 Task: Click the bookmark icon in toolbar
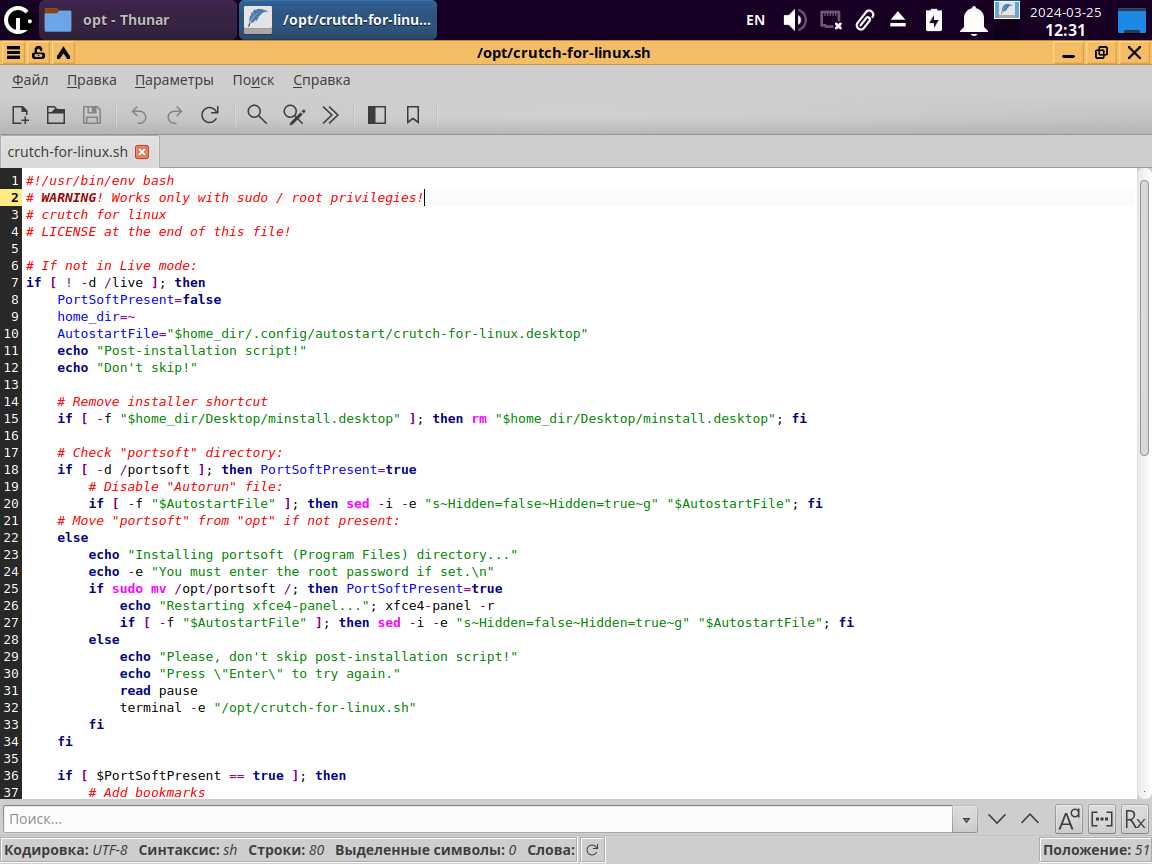(x=413, y=115)
